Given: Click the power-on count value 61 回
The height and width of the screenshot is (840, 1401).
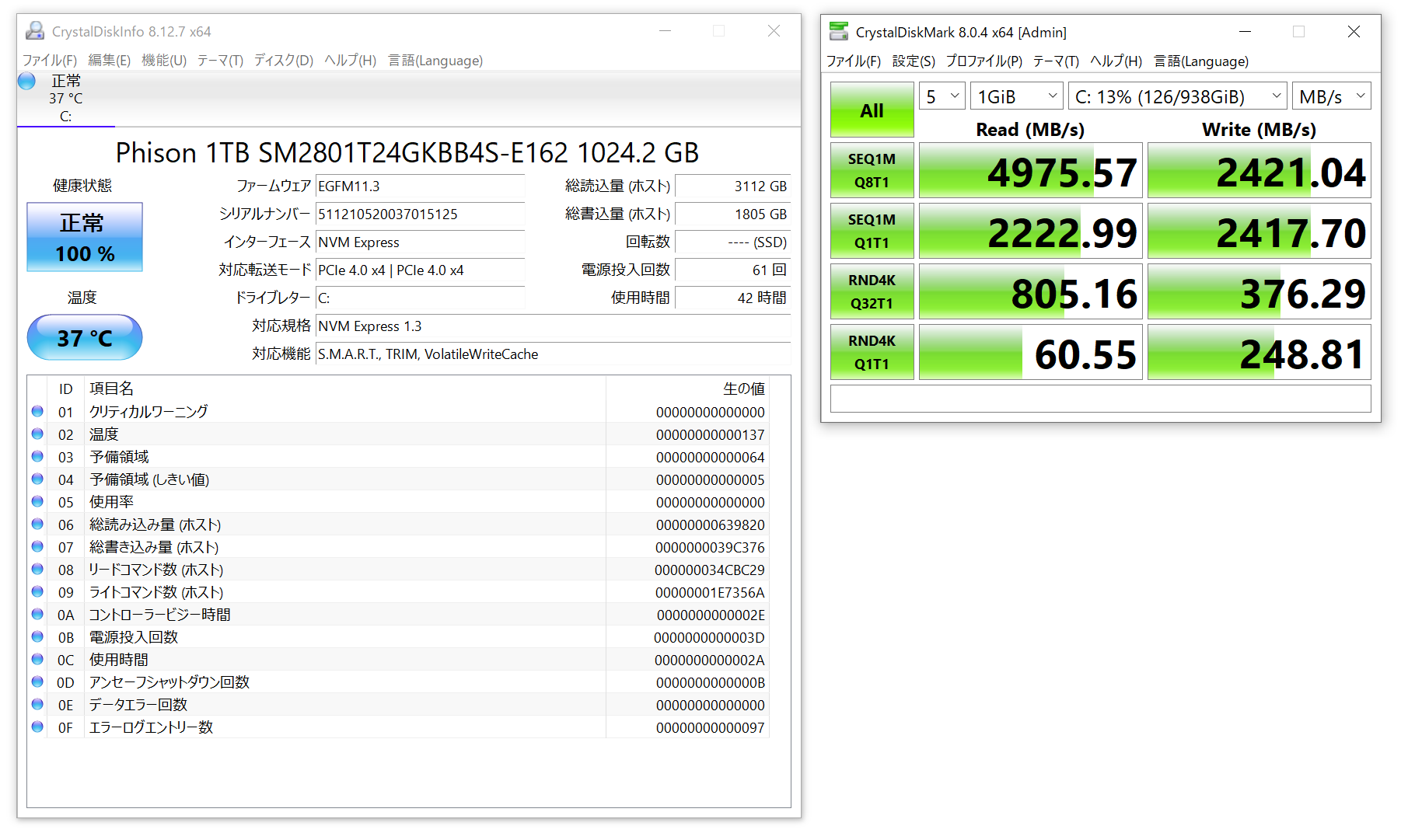Looking at the screenshot, I should [732, 270].
